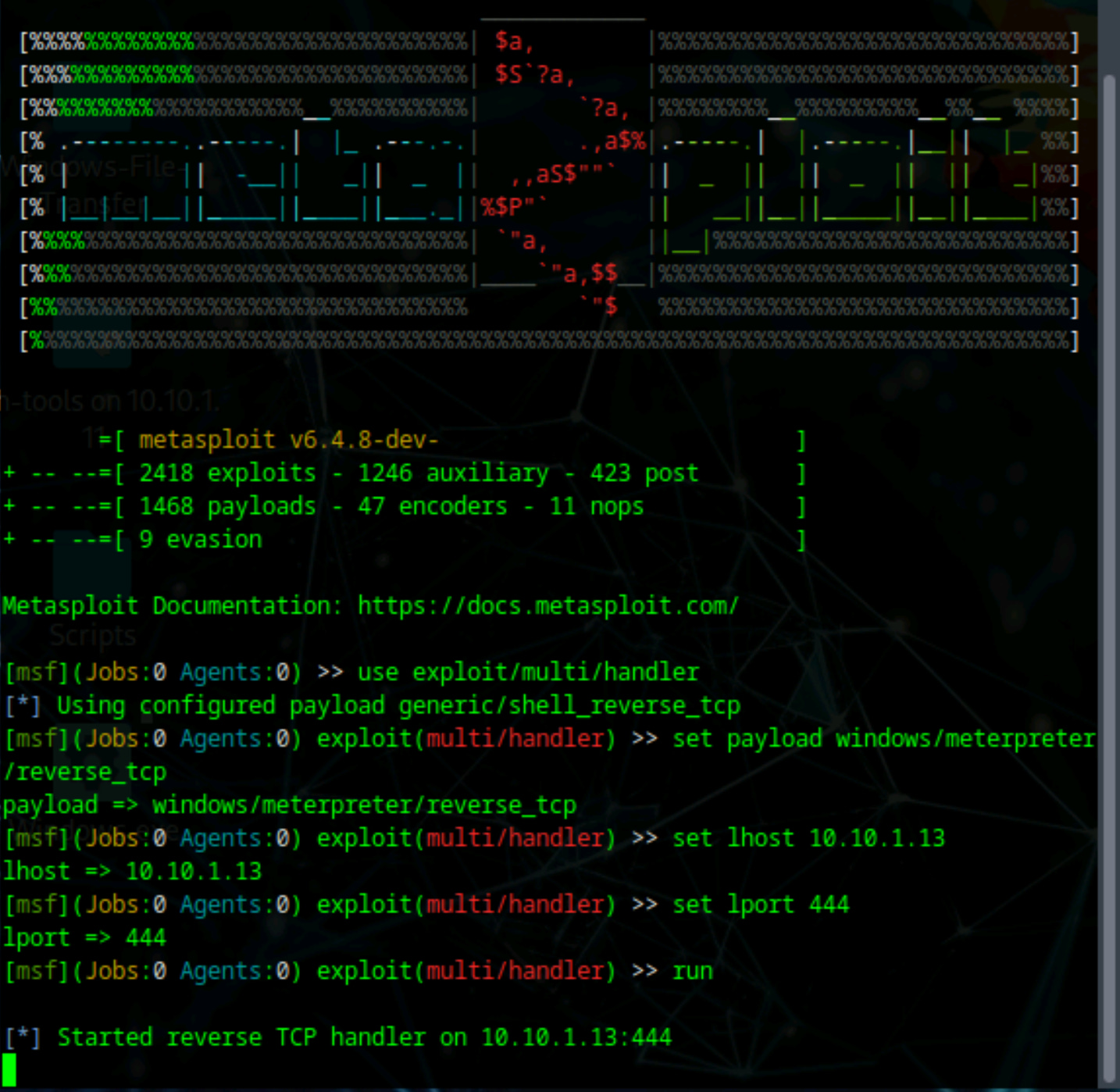This screenshot has width=1120, height=1092.
Task: Click the '47 encoders' text
Action: 432,506
